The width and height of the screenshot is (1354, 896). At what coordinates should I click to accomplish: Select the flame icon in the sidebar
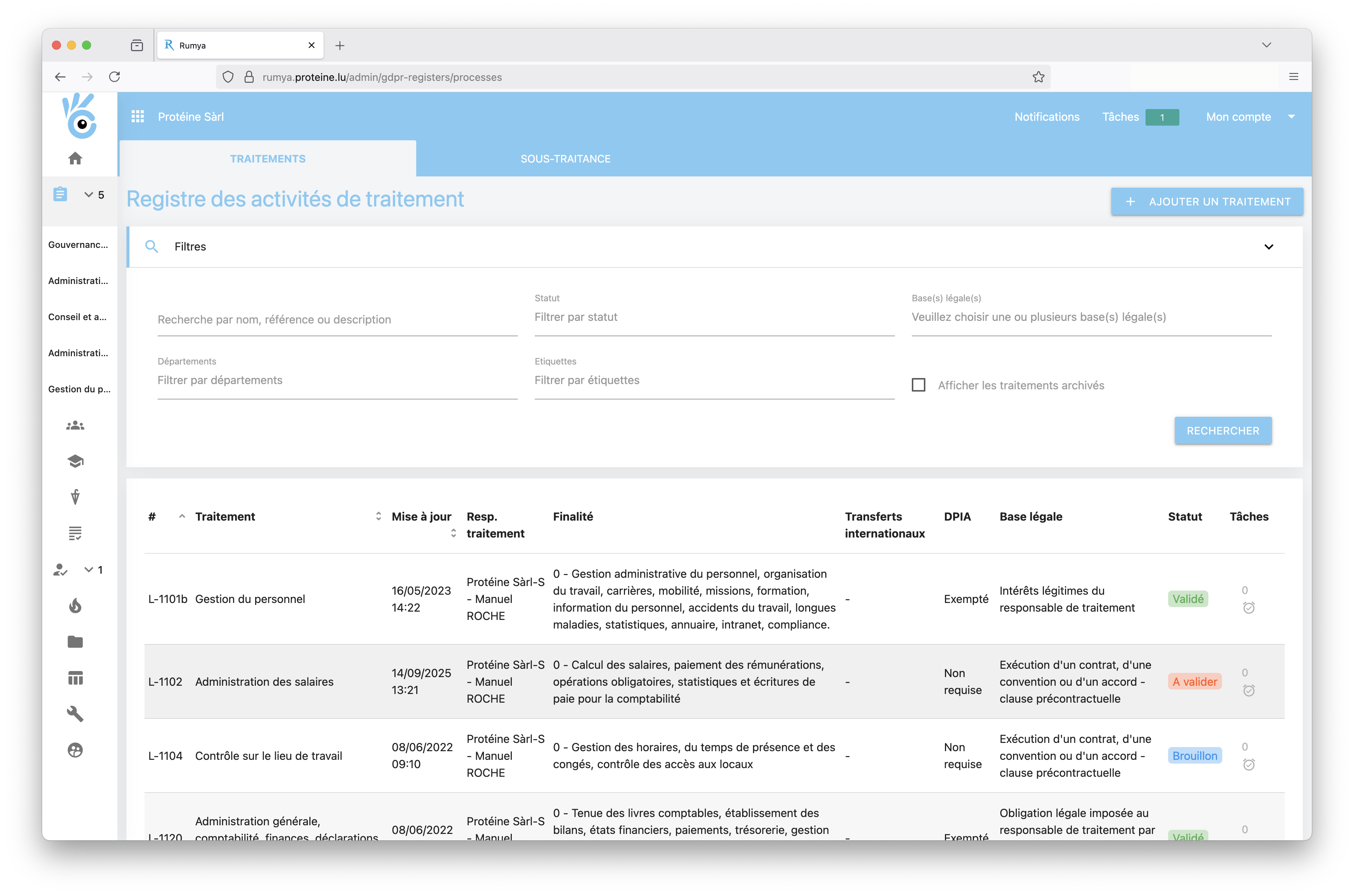pyautogui.click(x=75, y=606)
